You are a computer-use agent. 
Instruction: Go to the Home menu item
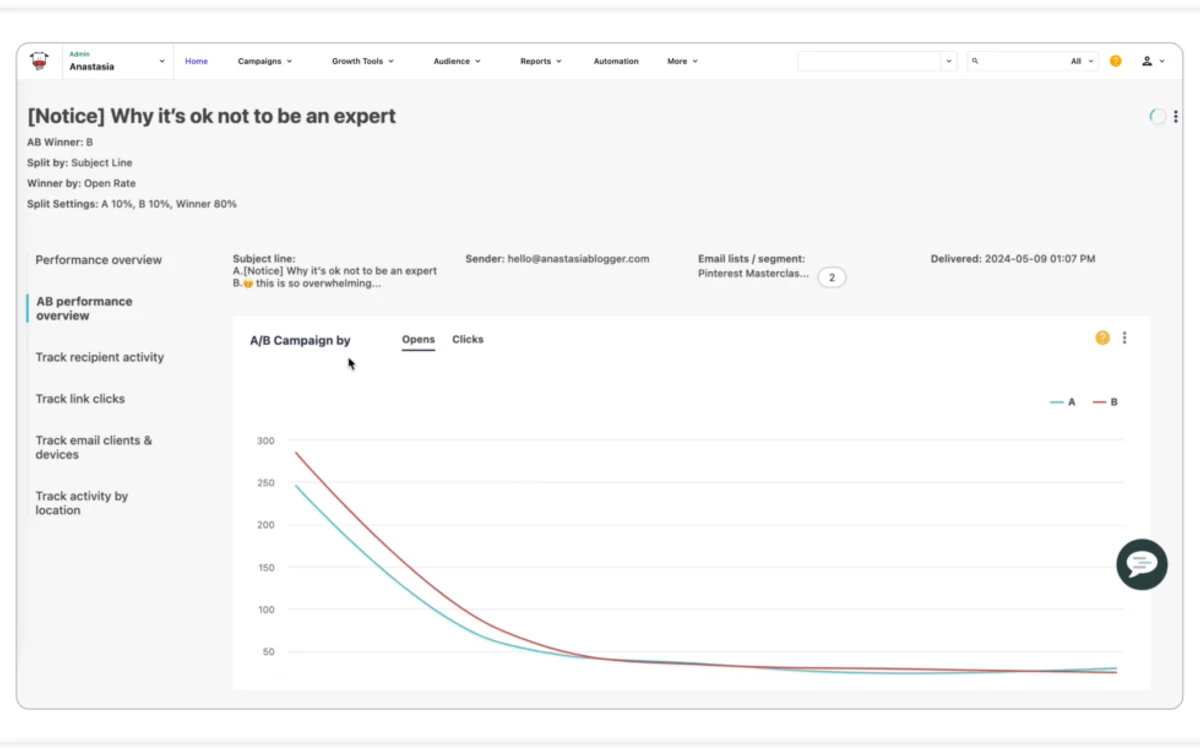[x=196, y=61]
